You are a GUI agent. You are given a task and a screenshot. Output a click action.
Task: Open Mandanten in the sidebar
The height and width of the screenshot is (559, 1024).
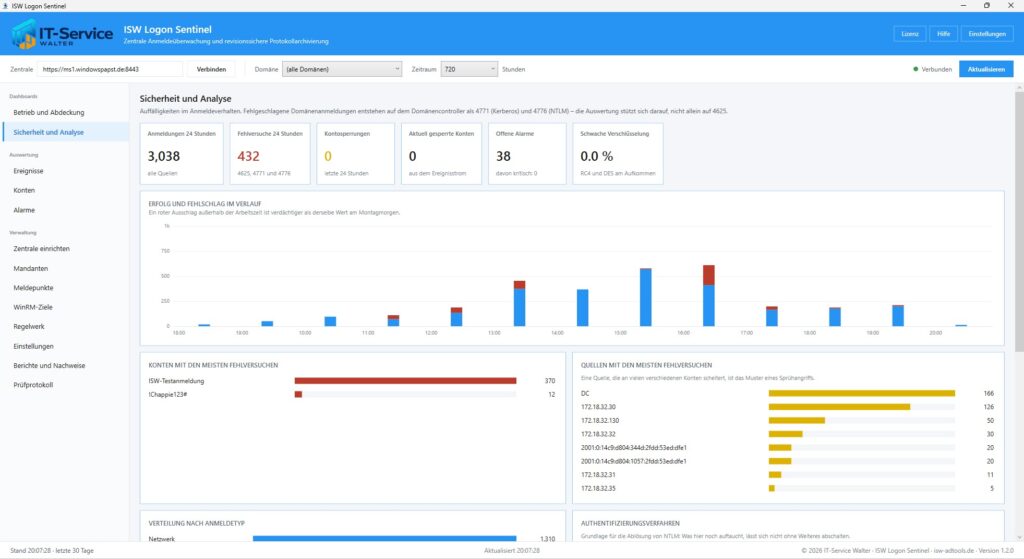65,268
